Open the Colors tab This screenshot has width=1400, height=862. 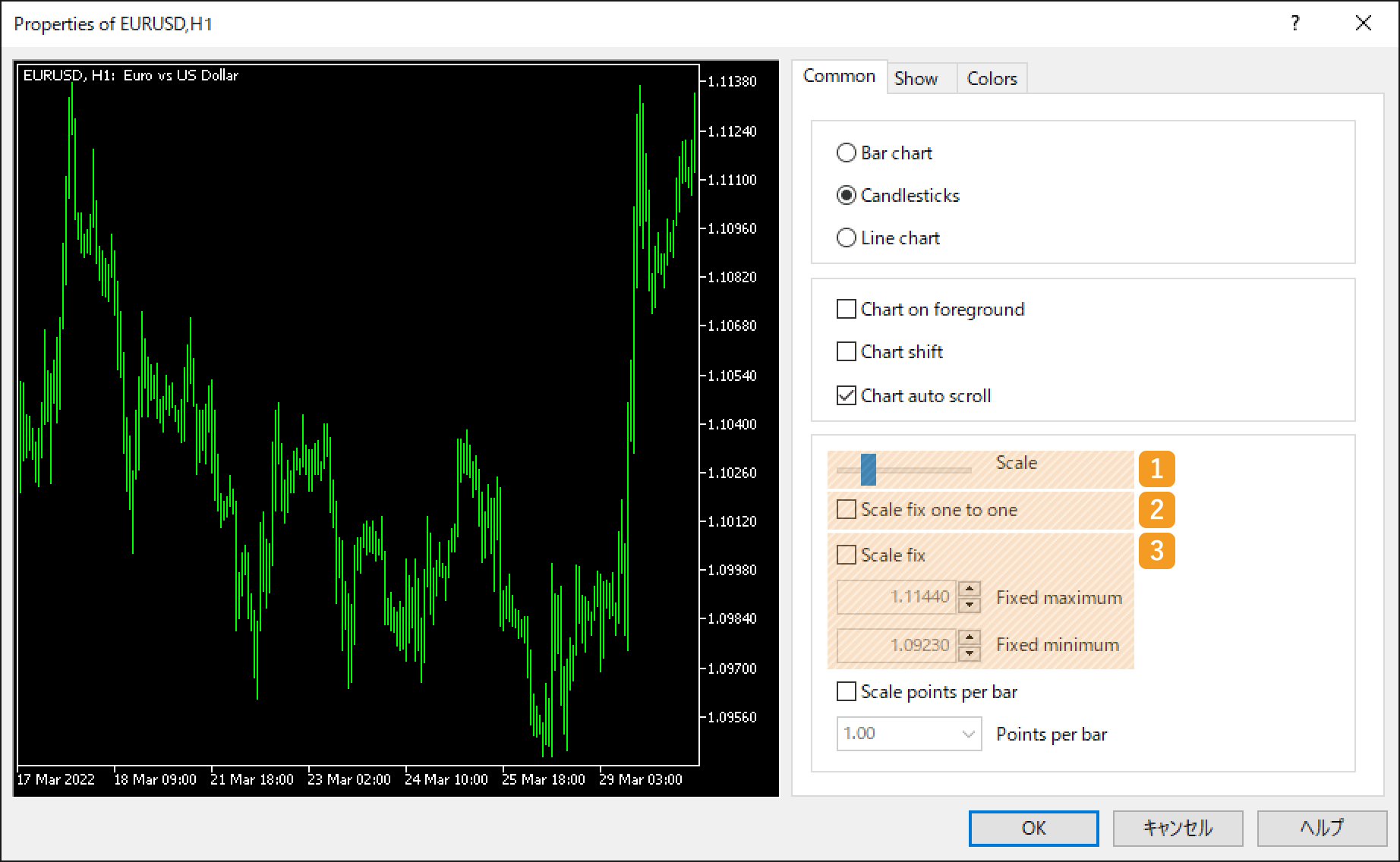click(992, 79)
